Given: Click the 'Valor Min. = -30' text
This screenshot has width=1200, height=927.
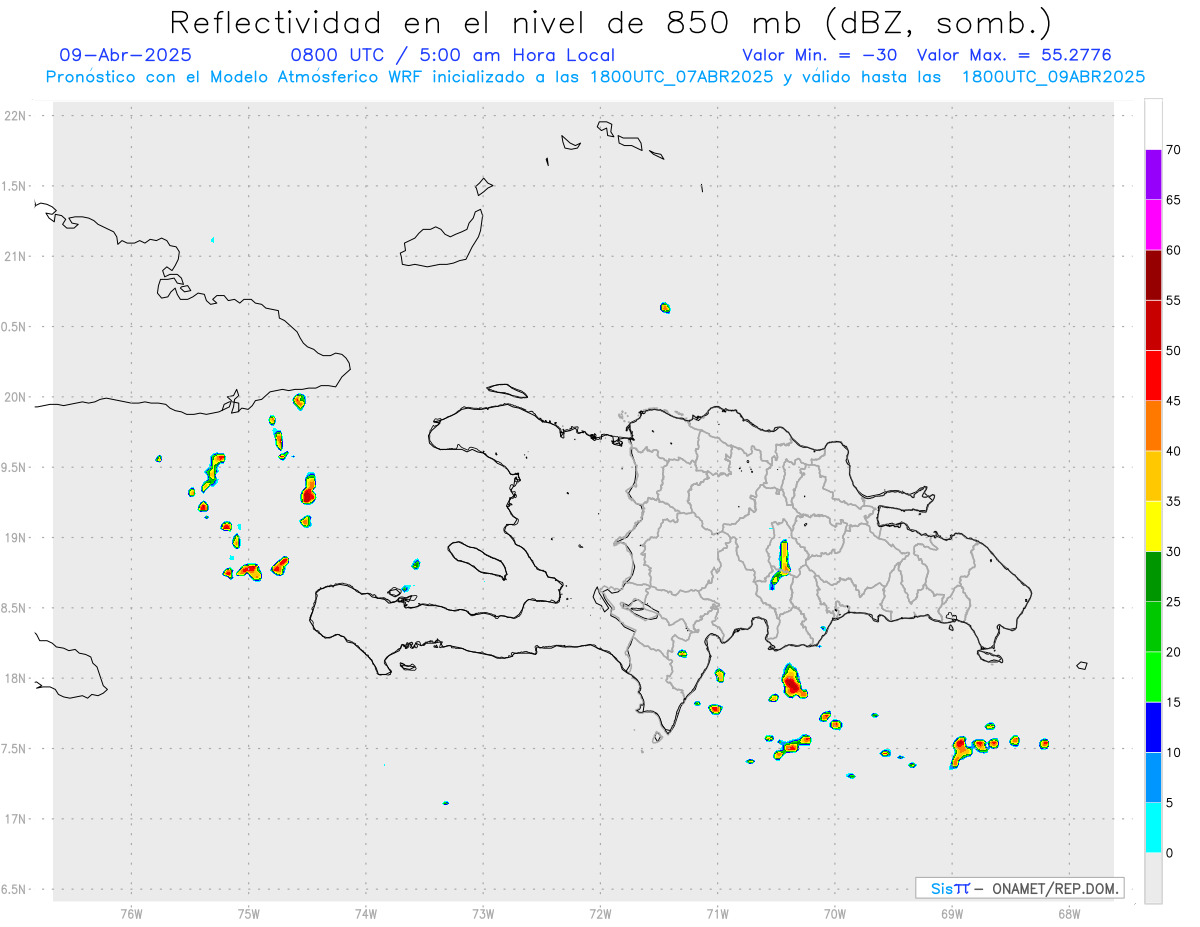Looking at the screenshot, I should point(820,55).
